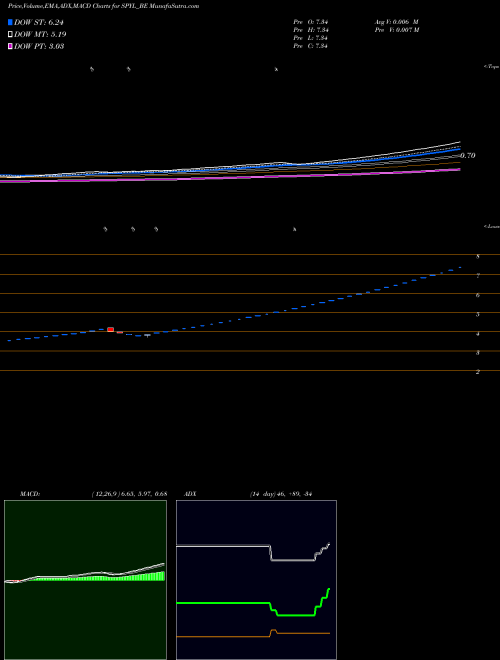The width and height of the screenshot is (500, 660).
Task: Click the white DOW MT legend swatch
Action: point(10,35)
